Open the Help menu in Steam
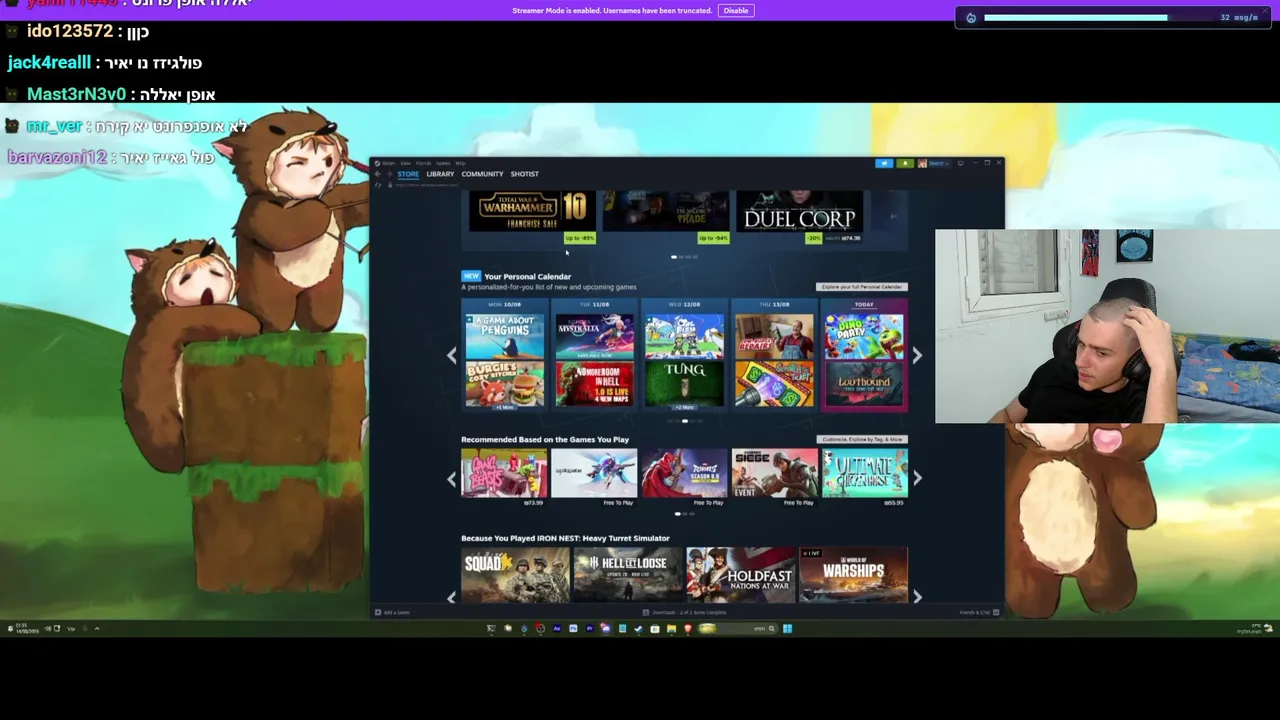 click(x=460, y=163)
